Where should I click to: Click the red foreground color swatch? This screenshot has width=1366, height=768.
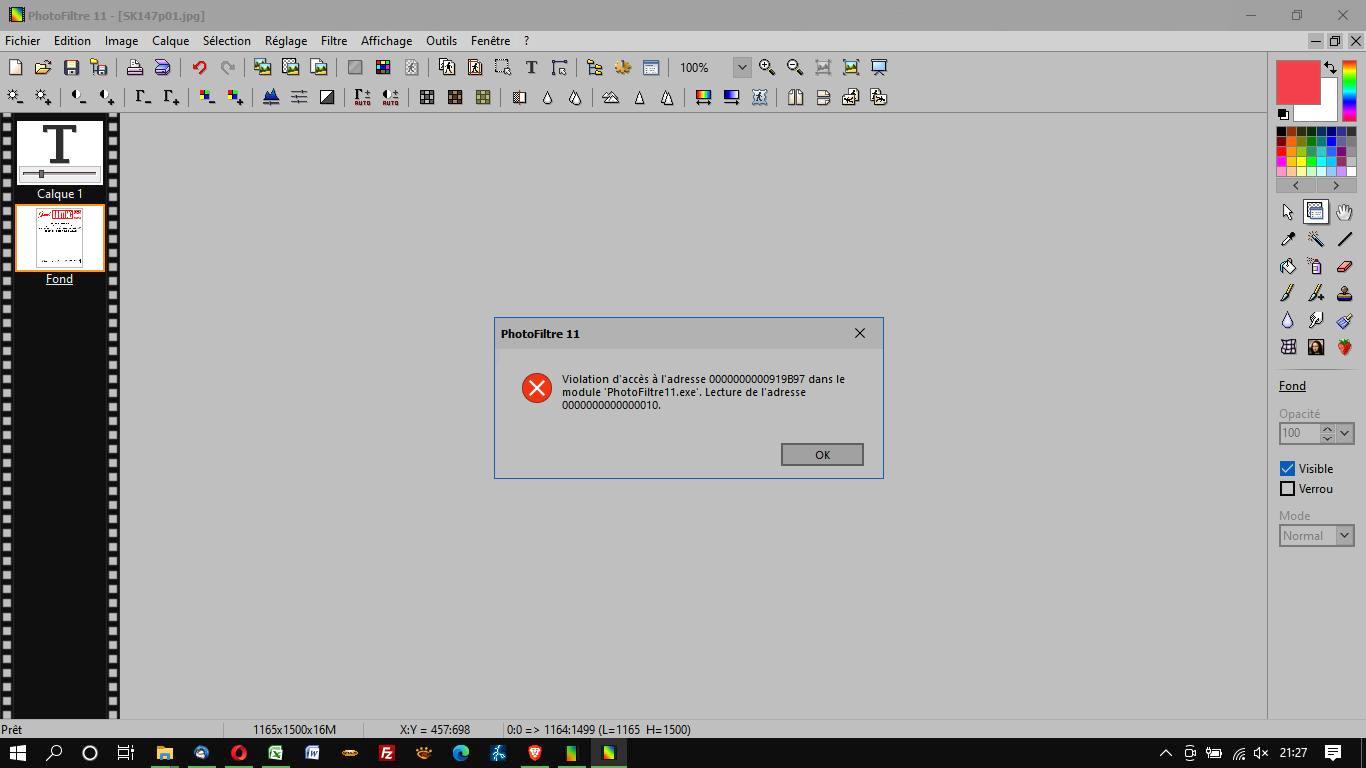coord(1297,82)
